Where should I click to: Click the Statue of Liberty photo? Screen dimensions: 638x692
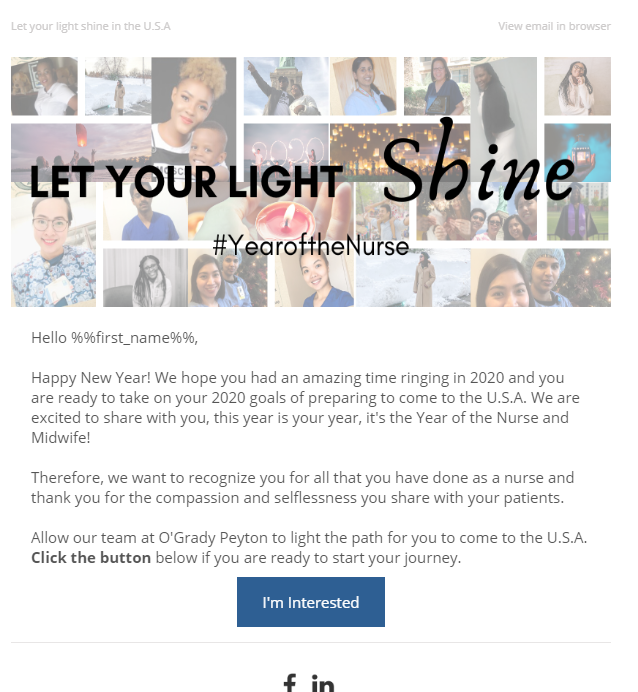tap(284, 84)
